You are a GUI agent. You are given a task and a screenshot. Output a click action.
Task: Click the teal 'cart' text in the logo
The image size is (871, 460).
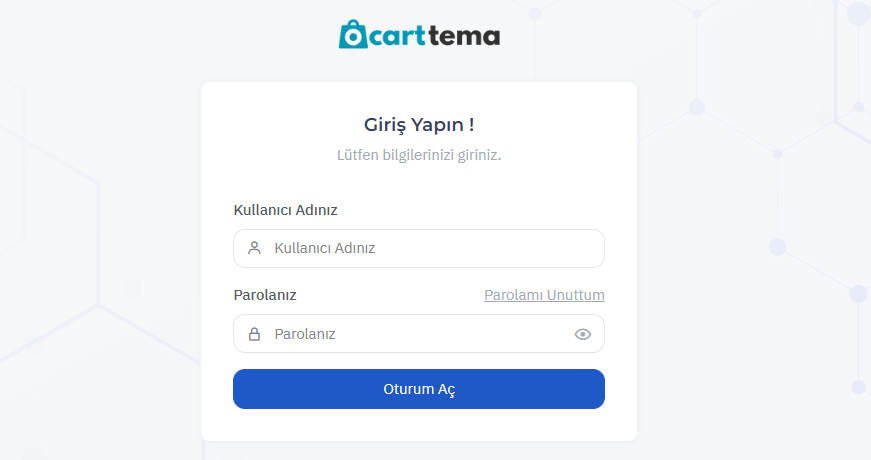[397, 36]
